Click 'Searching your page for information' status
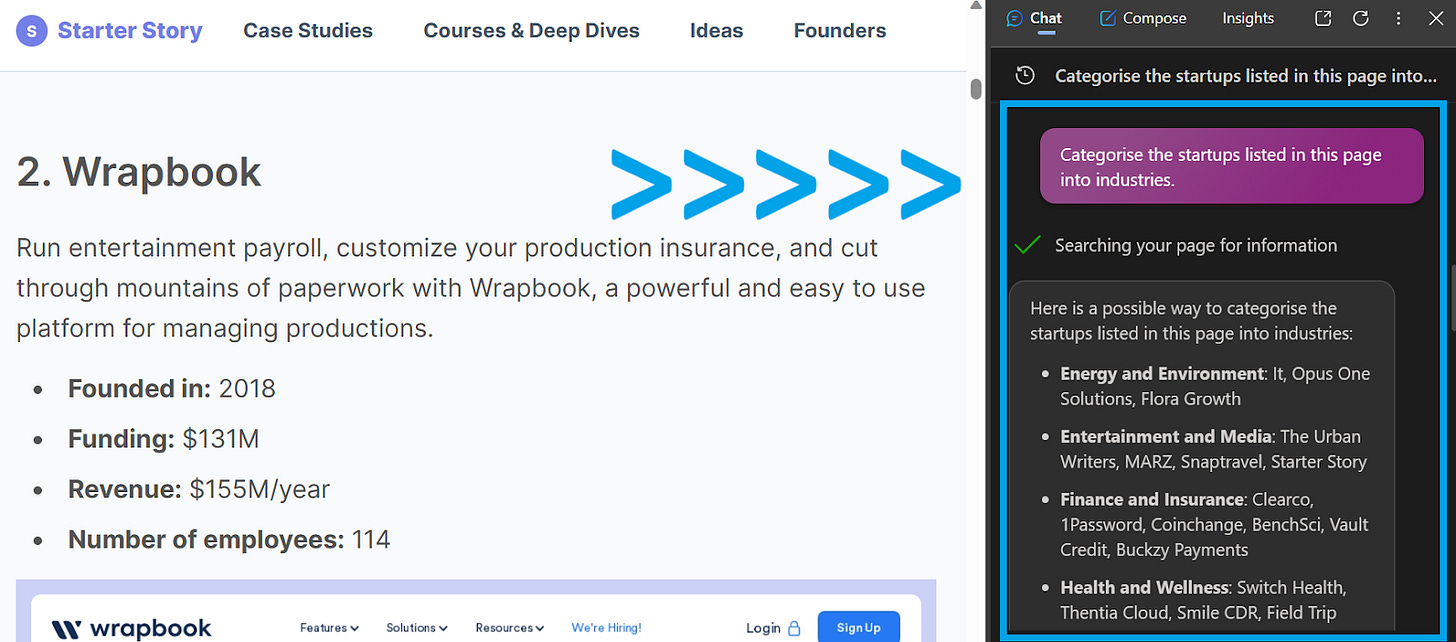The height and width of the screenshot is (642, 1456). pyautogui.click(x=1196, y=245)
